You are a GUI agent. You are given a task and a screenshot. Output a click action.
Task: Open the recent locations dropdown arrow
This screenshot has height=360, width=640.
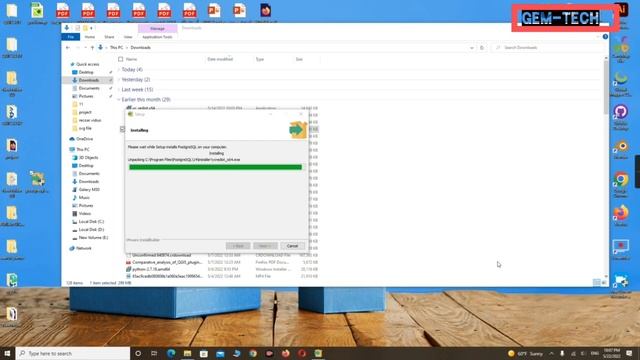coord(85,48)
